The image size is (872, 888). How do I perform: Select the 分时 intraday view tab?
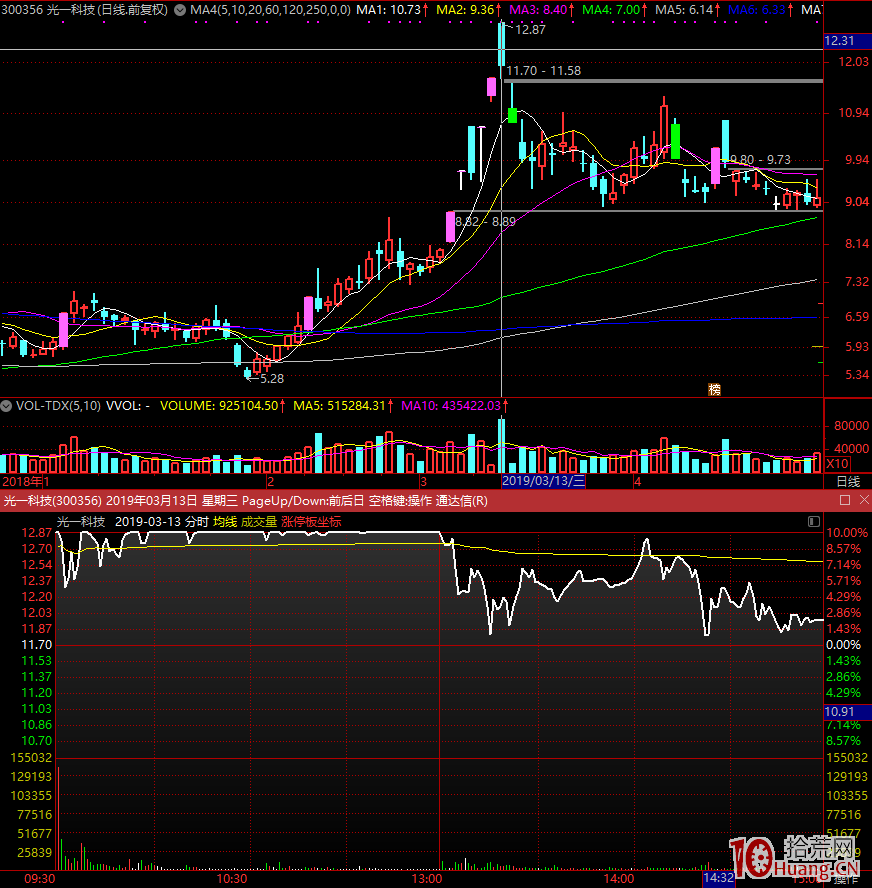197,521
